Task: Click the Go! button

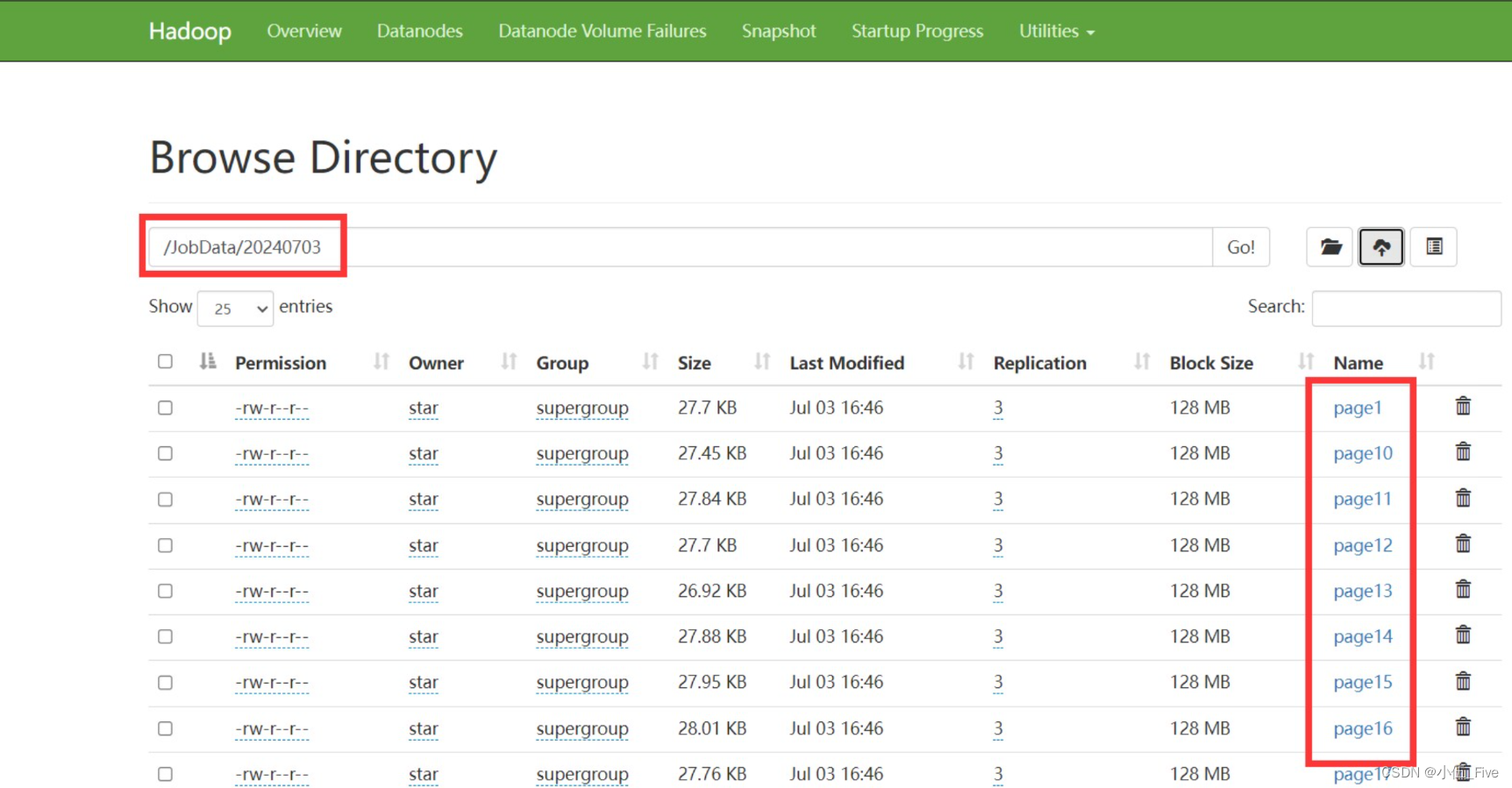Action: 1241,247
